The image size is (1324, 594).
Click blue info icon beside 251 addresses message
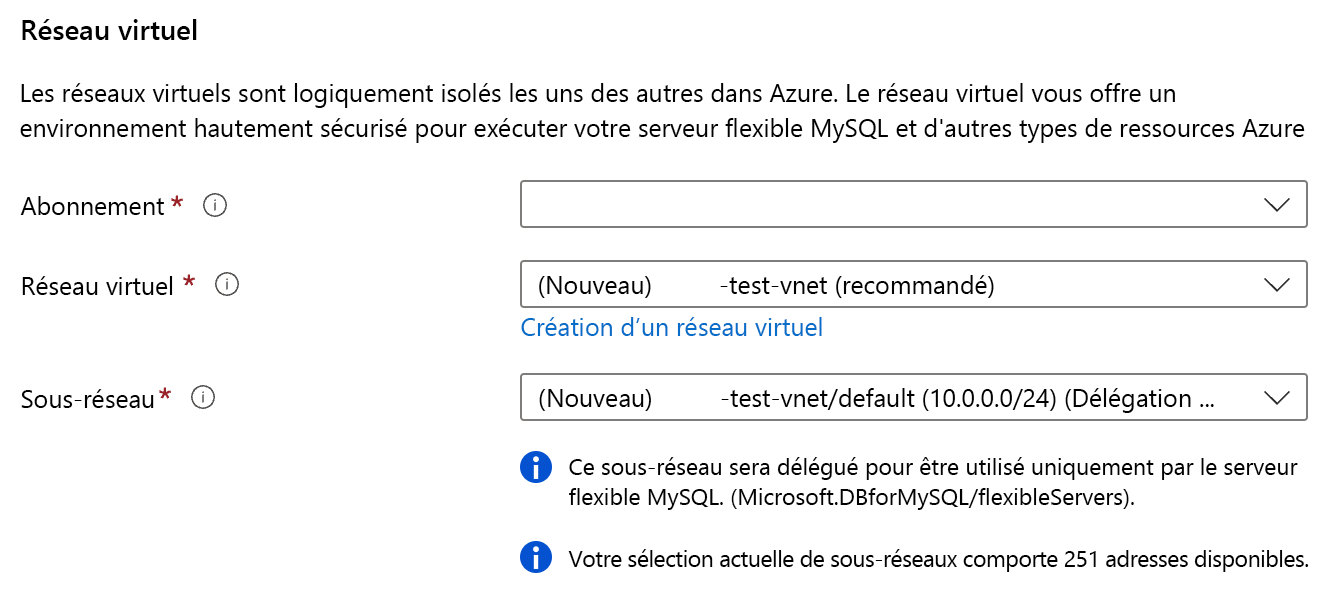536,558
